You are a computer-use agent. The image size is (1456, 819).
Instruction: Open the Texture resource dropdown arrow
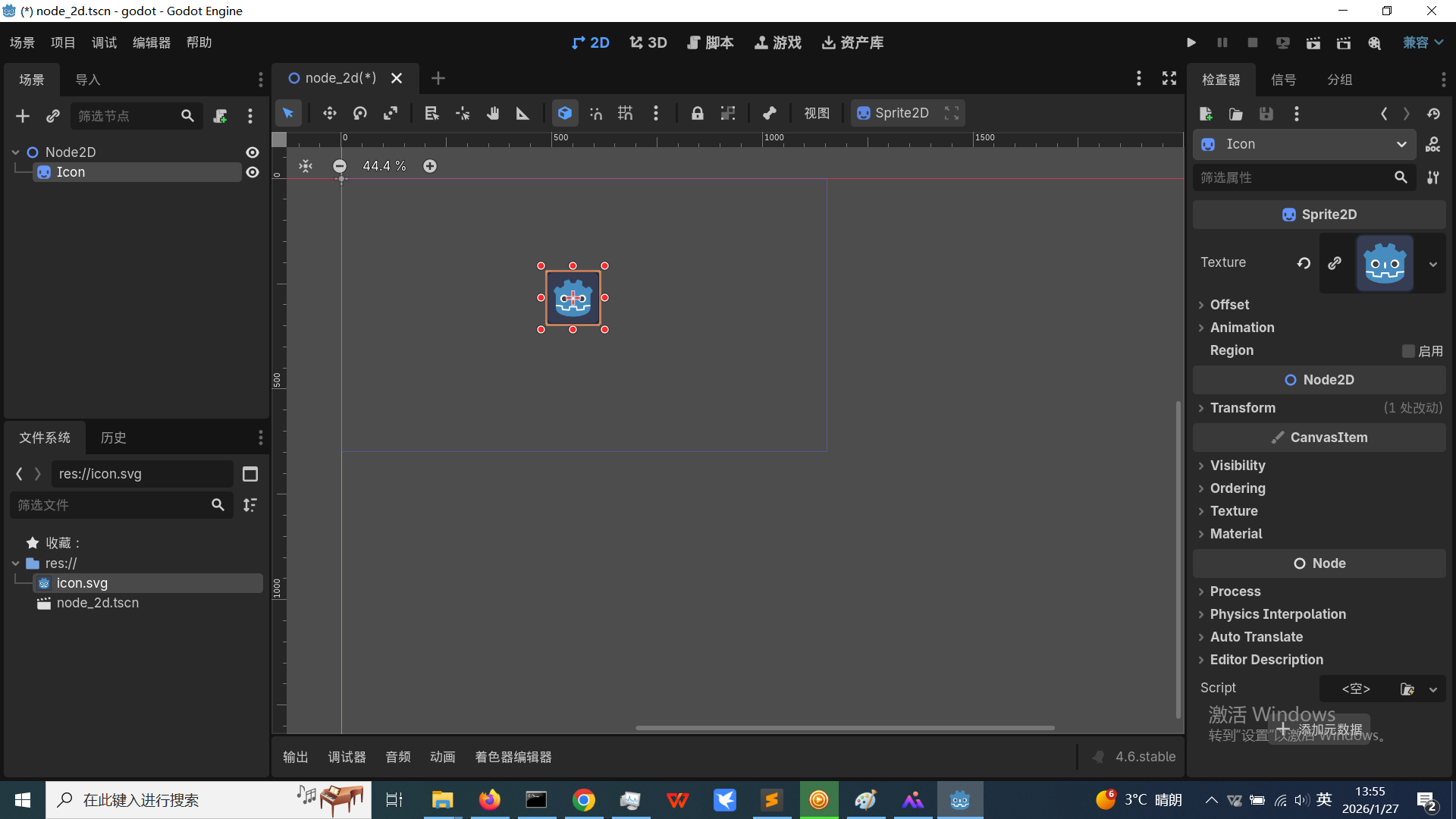tap(1433, 264)
